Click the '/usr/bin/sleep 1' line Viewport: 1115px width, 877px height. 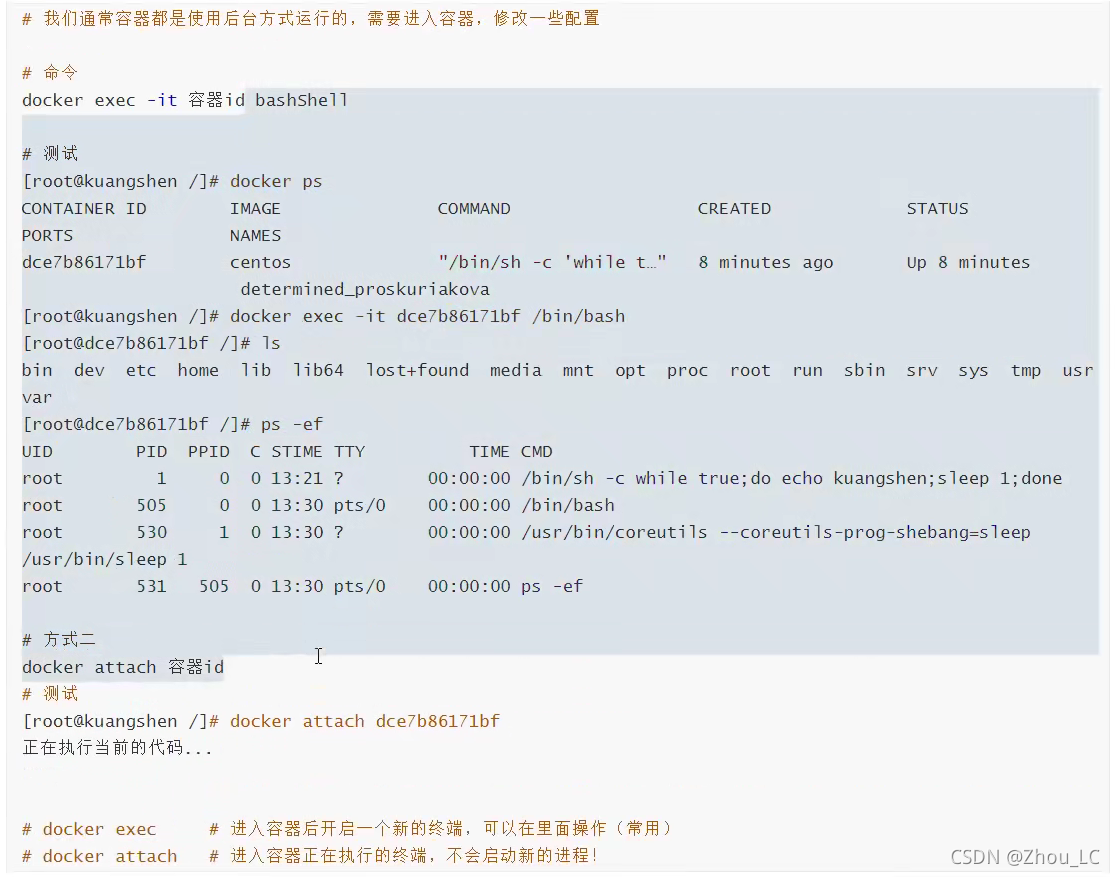point(105,560)
